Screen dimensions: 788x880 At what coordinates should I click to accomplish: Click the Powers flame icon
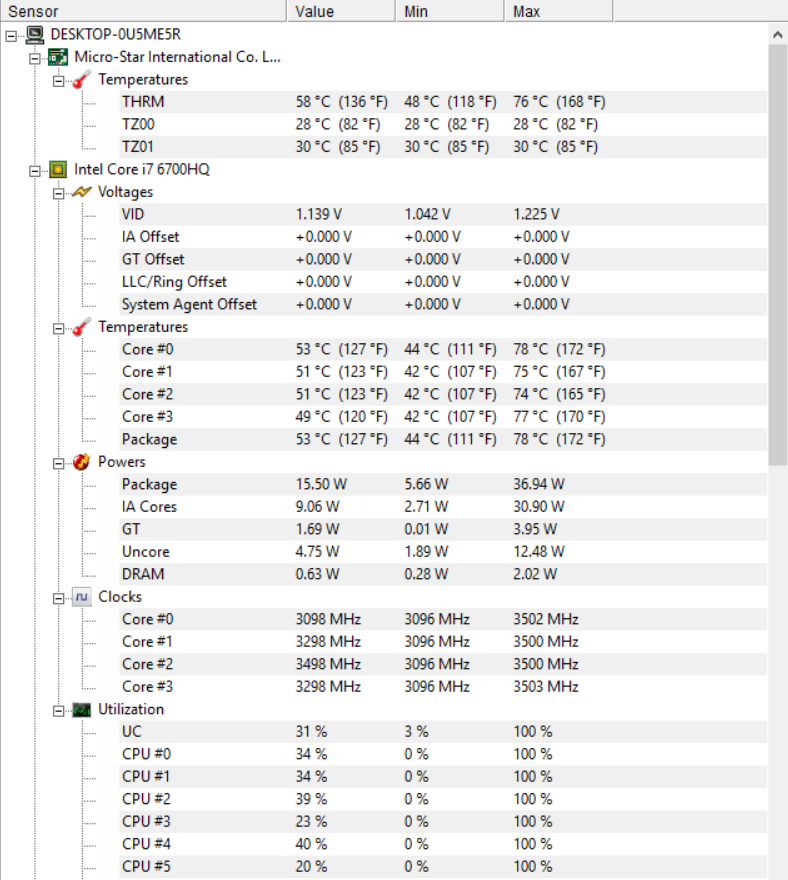coord(81,462)
